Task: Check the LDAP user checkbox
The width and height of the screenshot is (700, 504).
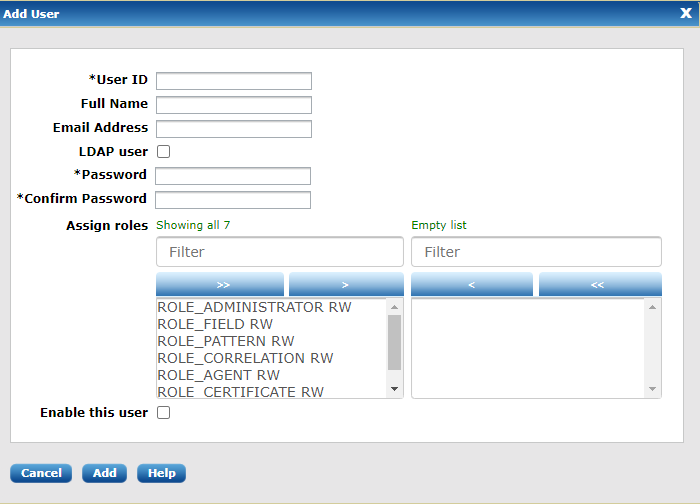Action: [x=164, y=152]
